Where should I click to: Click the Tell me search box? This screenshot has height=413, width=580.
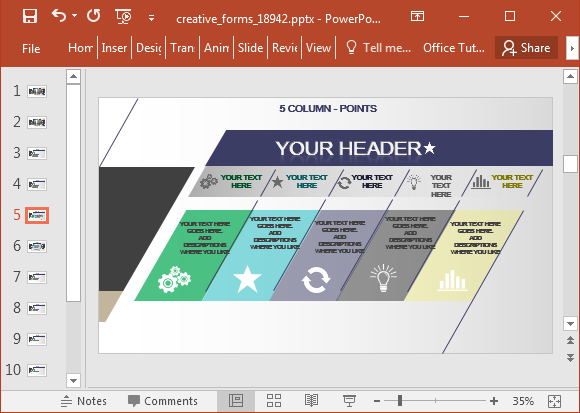point(378,48)
